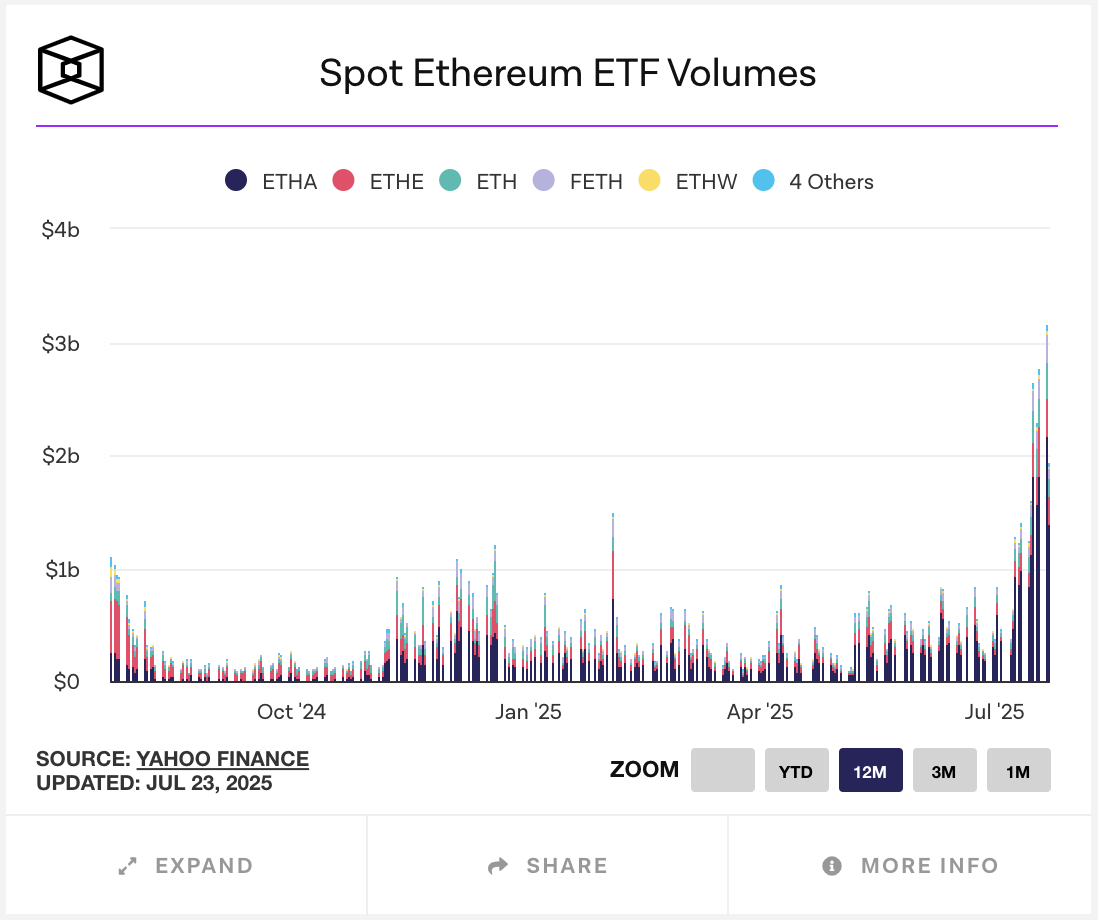Select the red ETHE legend dot
1098x920 pixels.
pos(345,181)
